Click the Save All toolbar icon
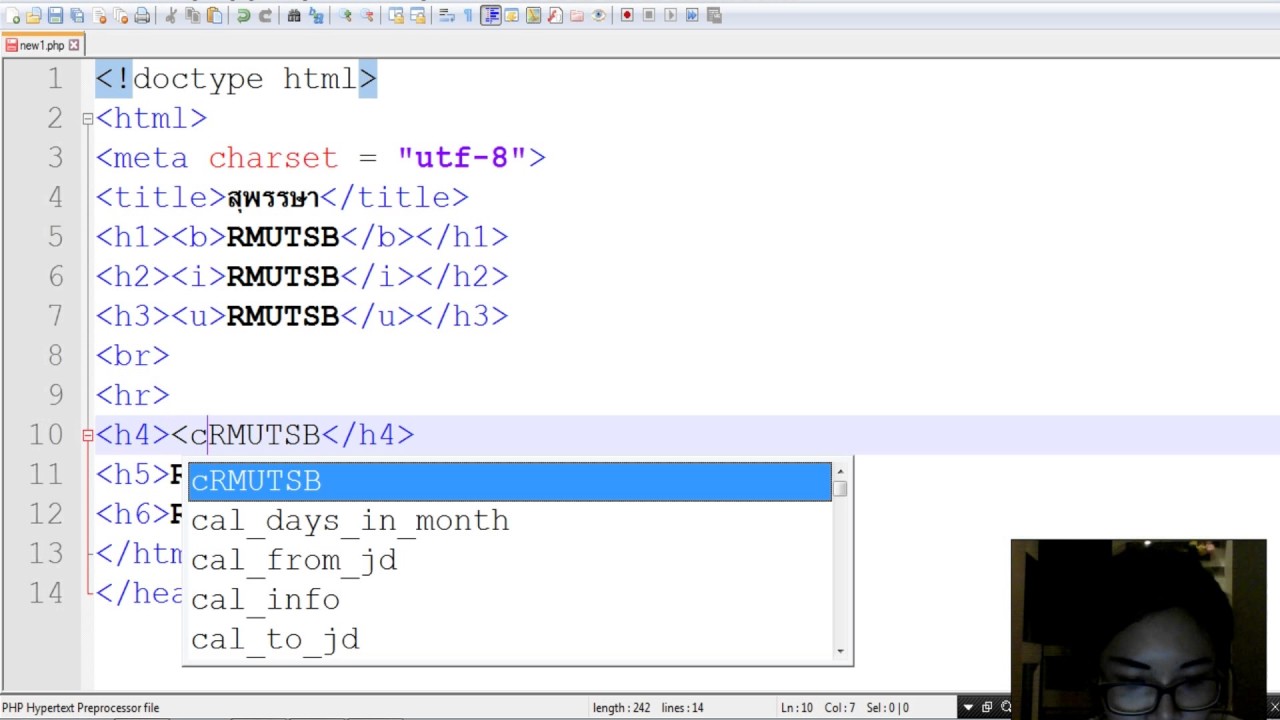This screenshot has width=1280, height=720. [77, 15]
